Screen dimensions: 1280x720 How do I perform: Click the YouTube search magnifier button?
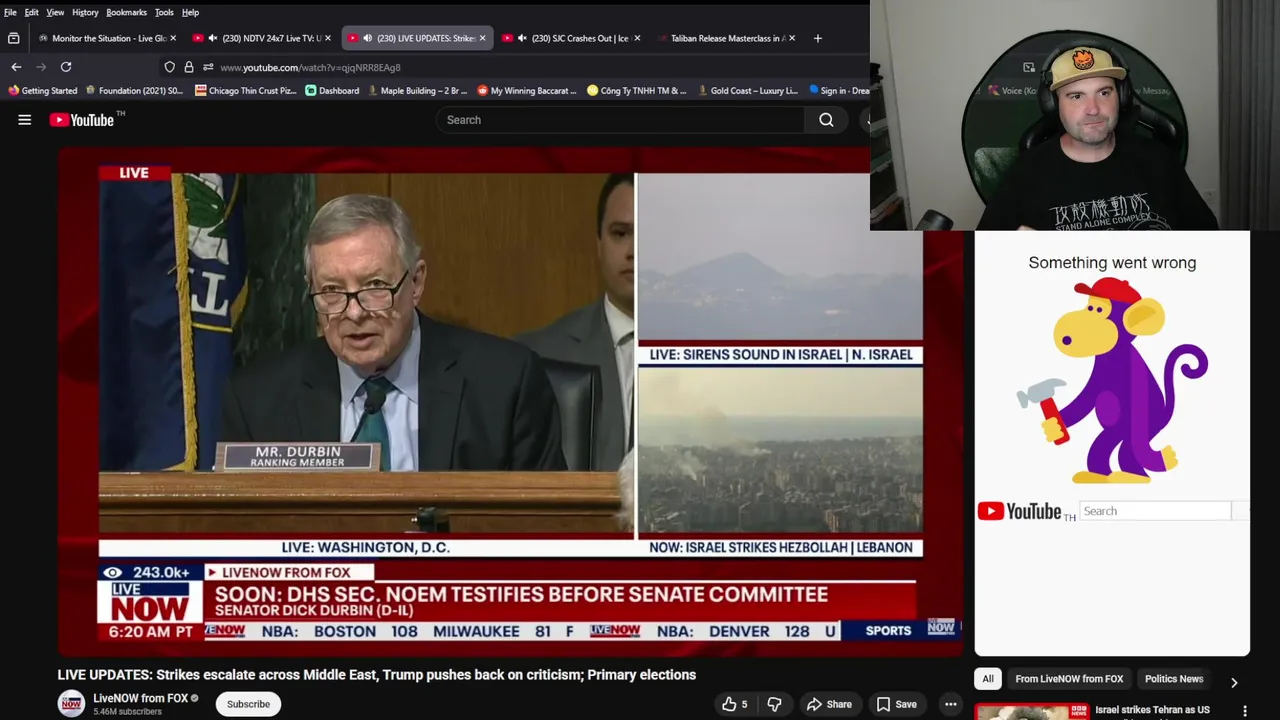(826, 120)
